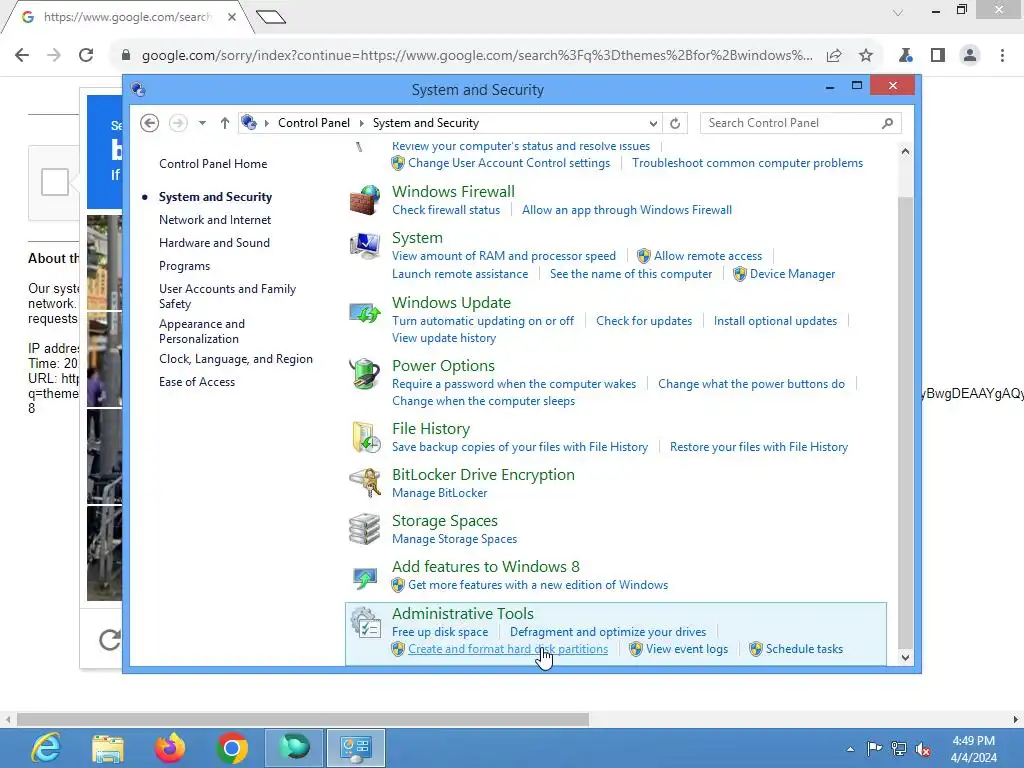Open Device Manager link
1024x768 pixels.
coord(792,274)
